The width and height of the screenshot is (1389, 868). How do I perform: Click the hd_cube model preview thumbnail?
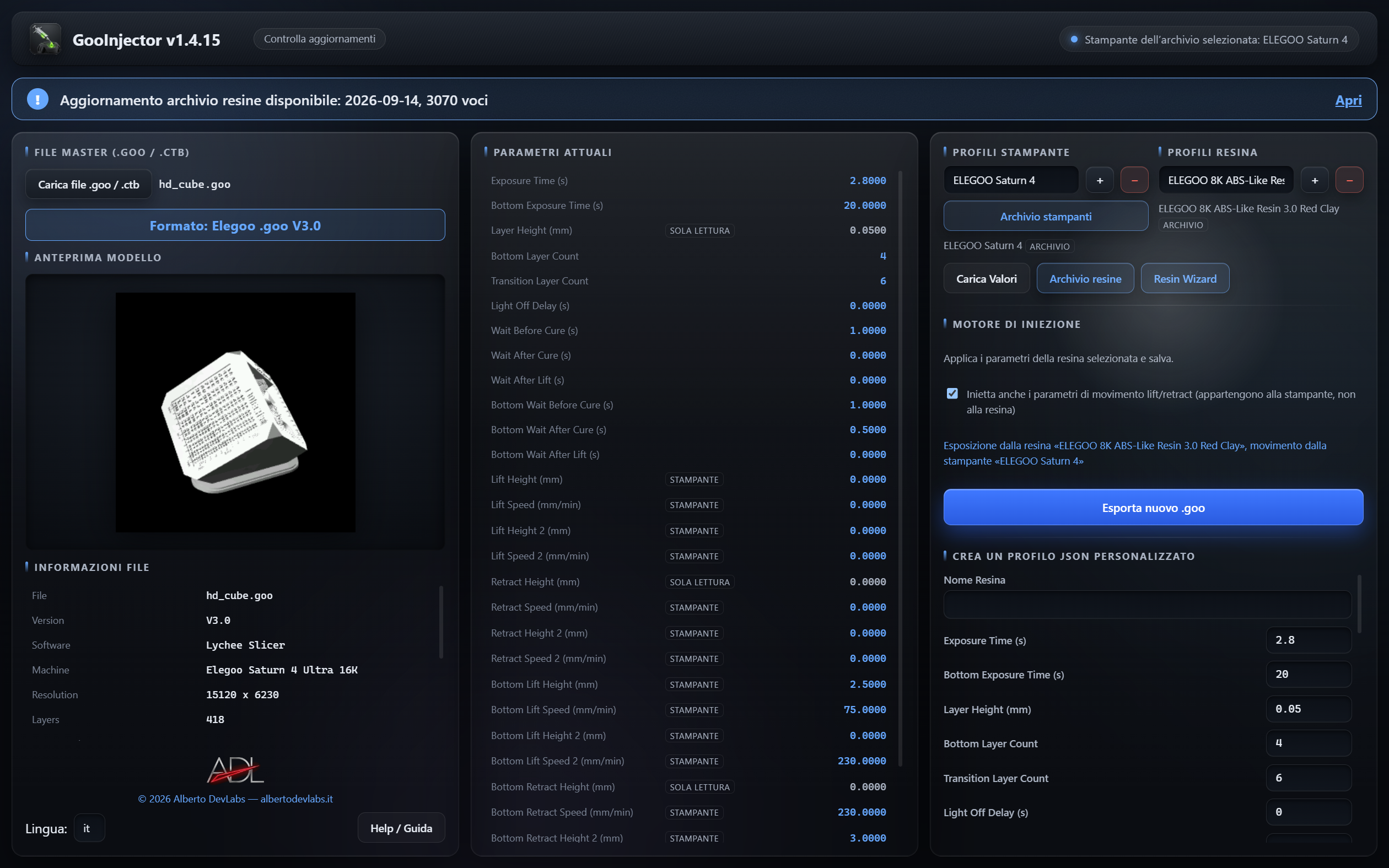tap(235, 412)
